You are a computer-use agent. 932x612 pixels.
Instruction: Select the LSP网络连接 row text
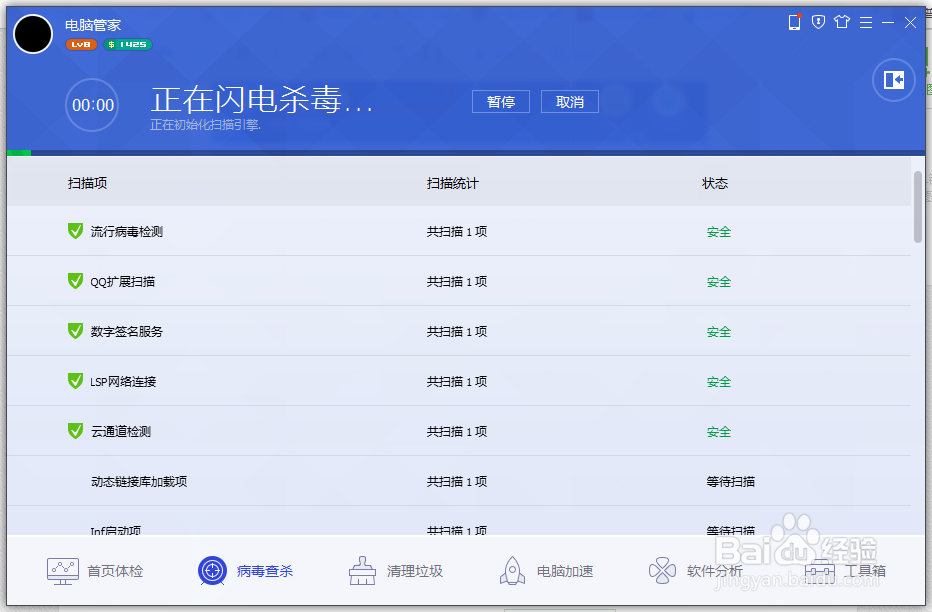tap(123, 381)
